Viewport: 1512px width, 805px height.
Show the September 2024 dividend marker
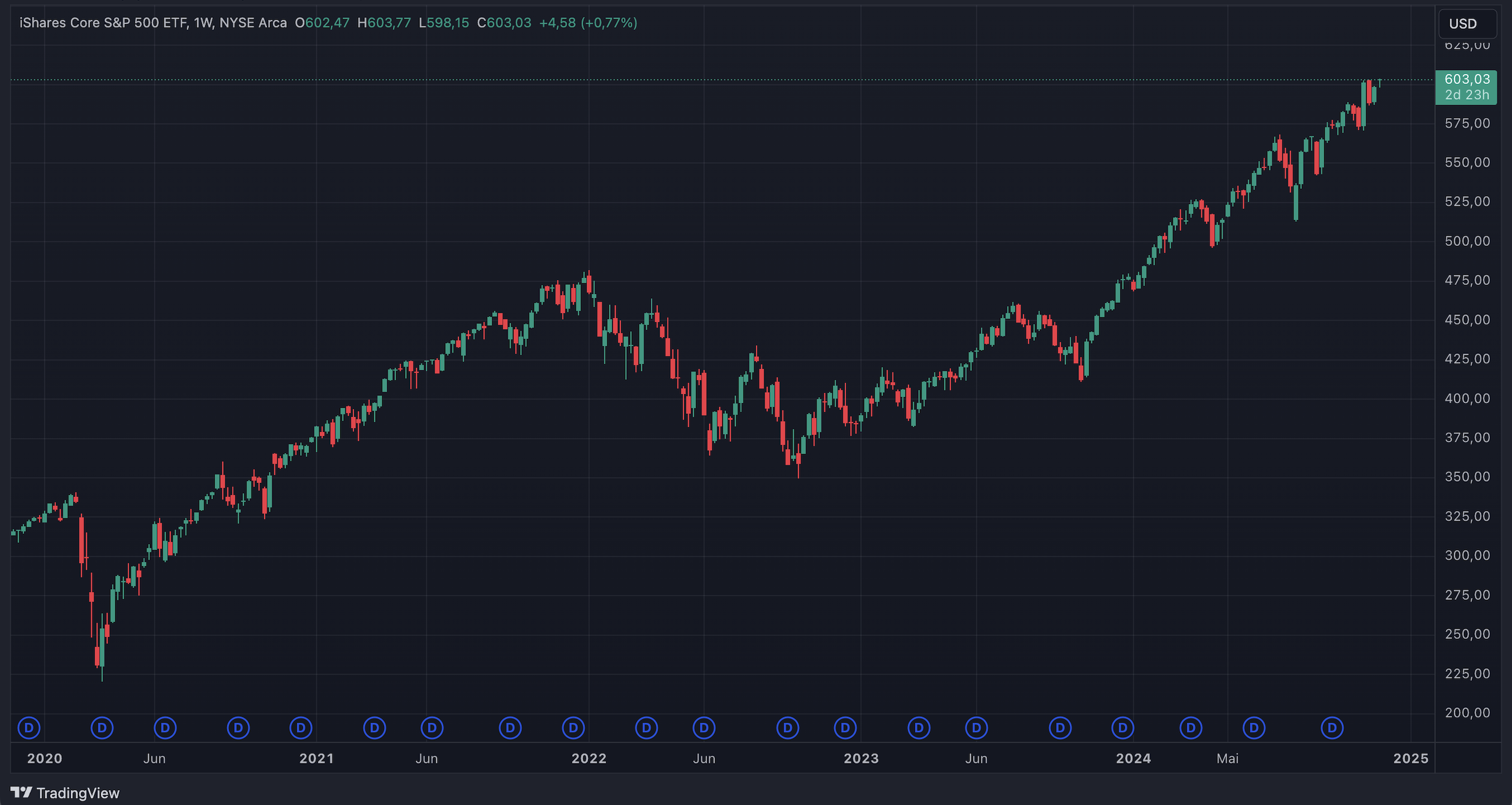click(x=1332, y=728)
